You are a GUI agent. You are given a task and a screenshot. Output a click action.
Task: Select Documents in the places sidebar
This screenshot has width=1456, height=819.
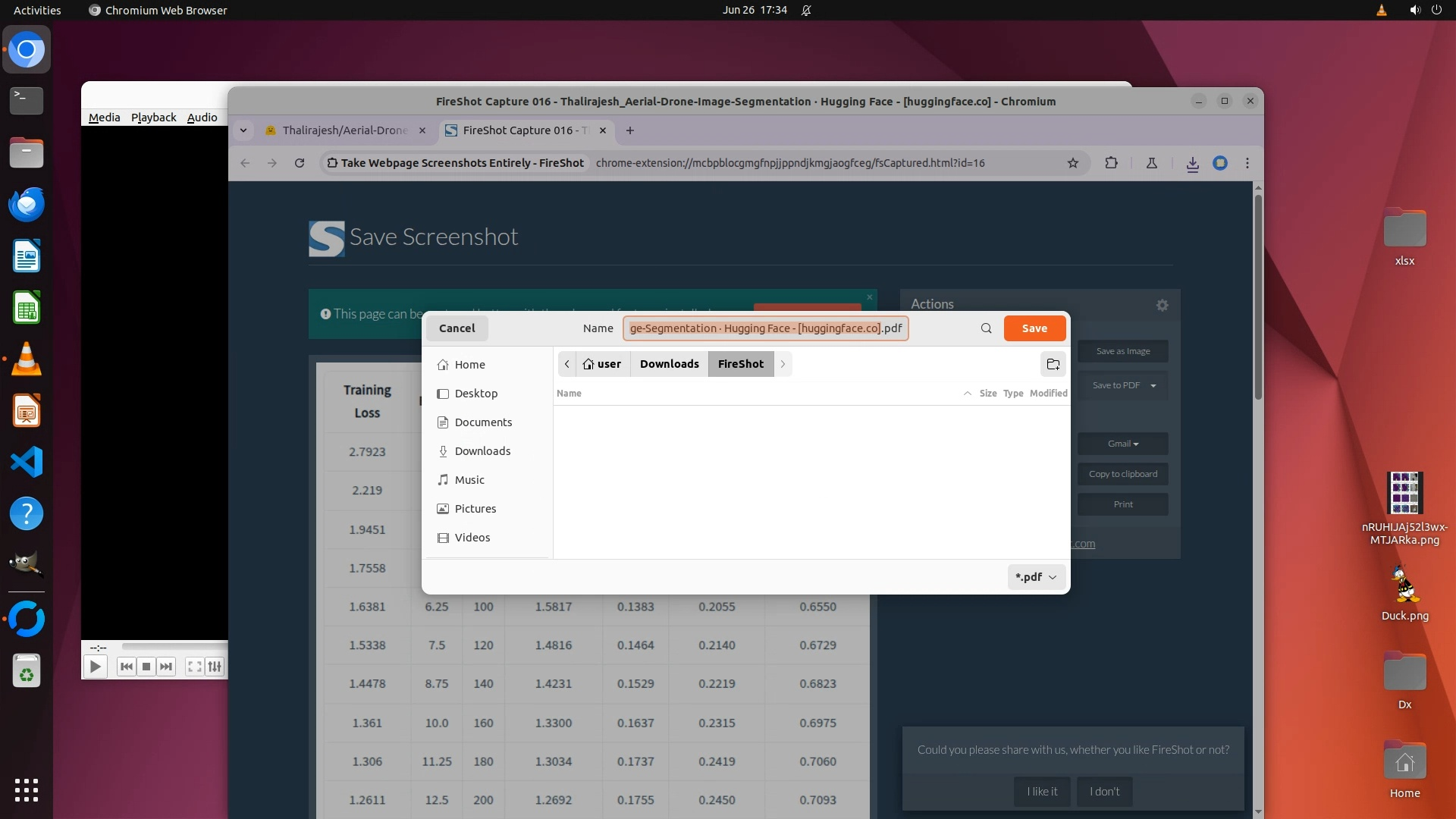[x=483, y=422]
